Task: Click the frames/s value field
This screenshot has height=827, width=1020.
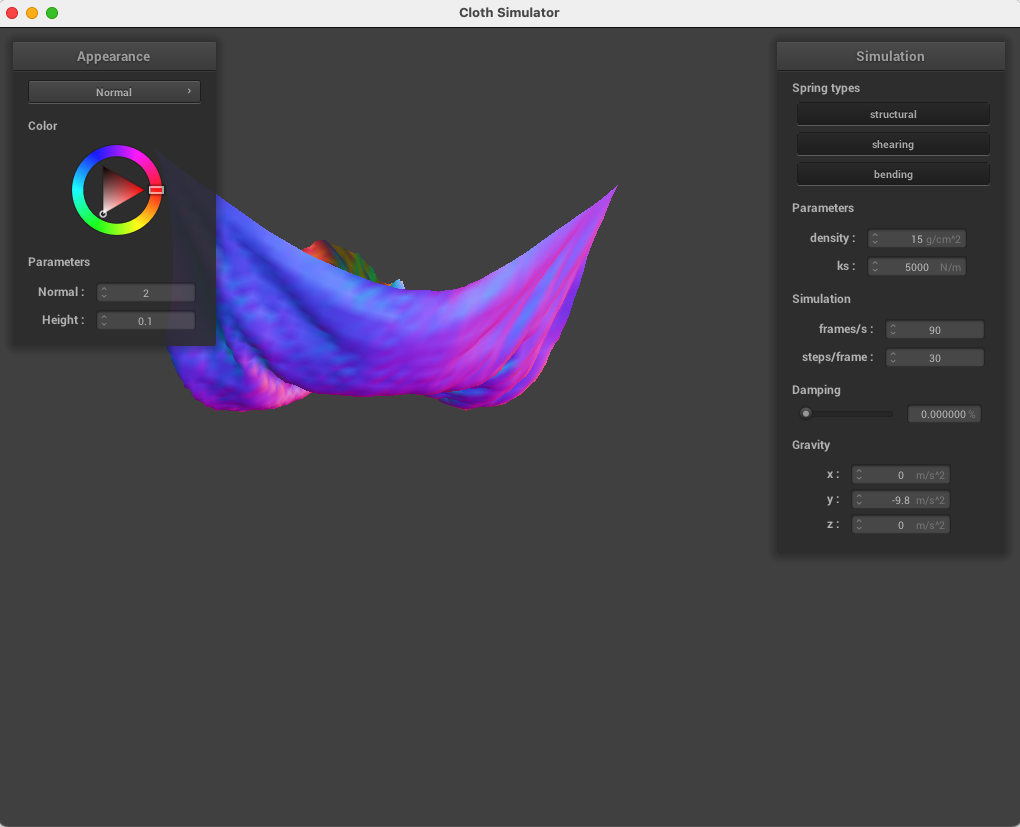Action: pos(935,330)
